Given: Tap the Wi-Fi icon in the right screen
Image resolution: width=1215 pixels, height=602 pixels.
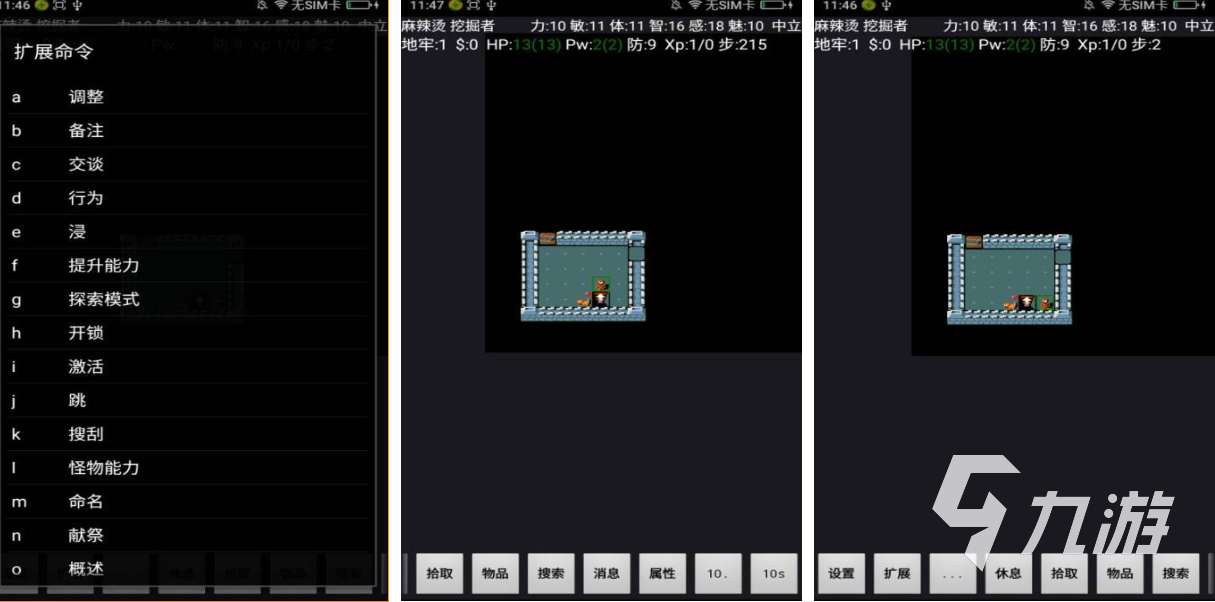Looking at the screenshot, I should click(x=1108, y=6).
